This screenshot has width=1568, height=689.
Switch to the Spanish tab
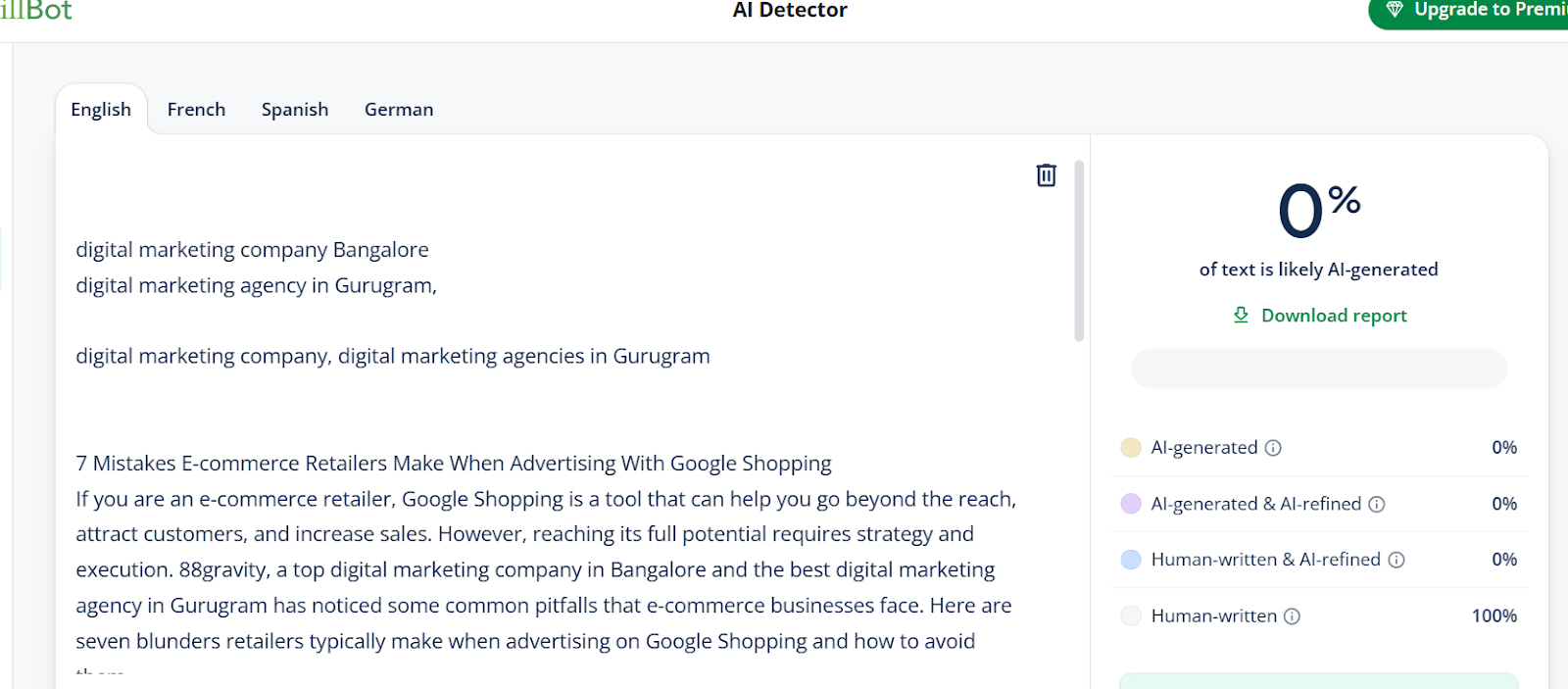295,110
